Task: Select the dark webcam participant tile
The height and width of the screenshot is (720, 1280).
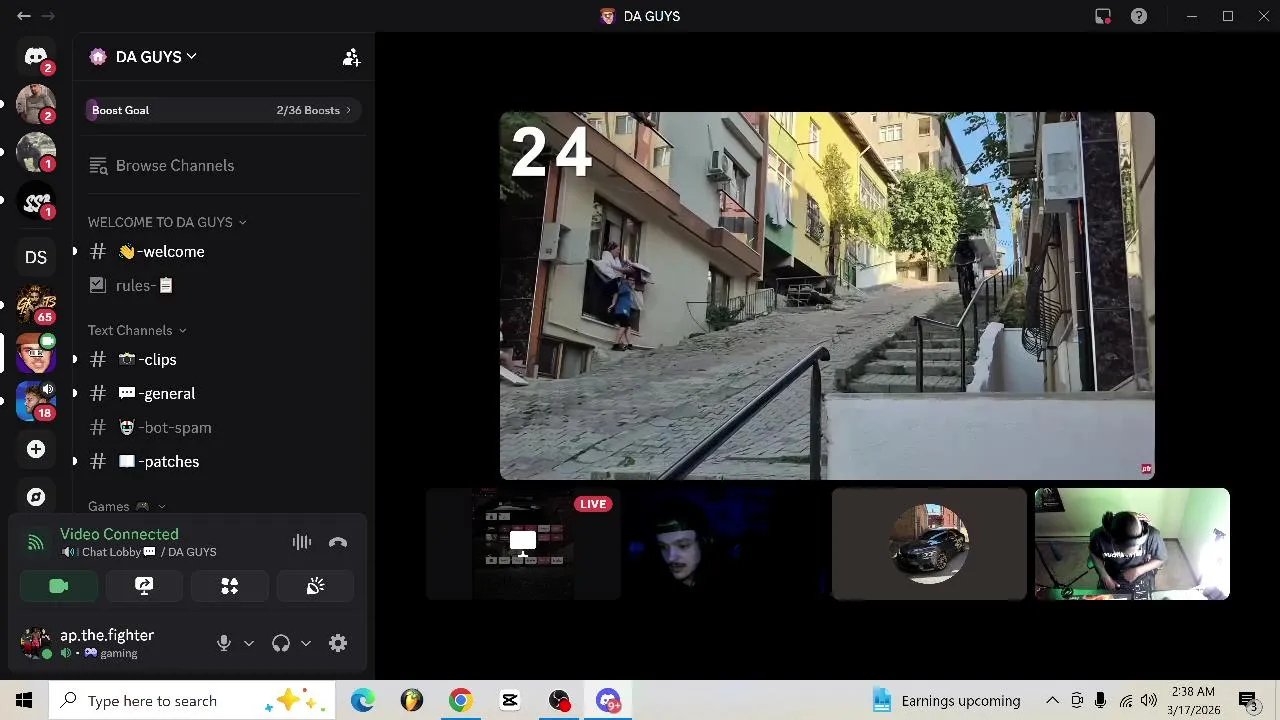Action: (x=726, y=544)
